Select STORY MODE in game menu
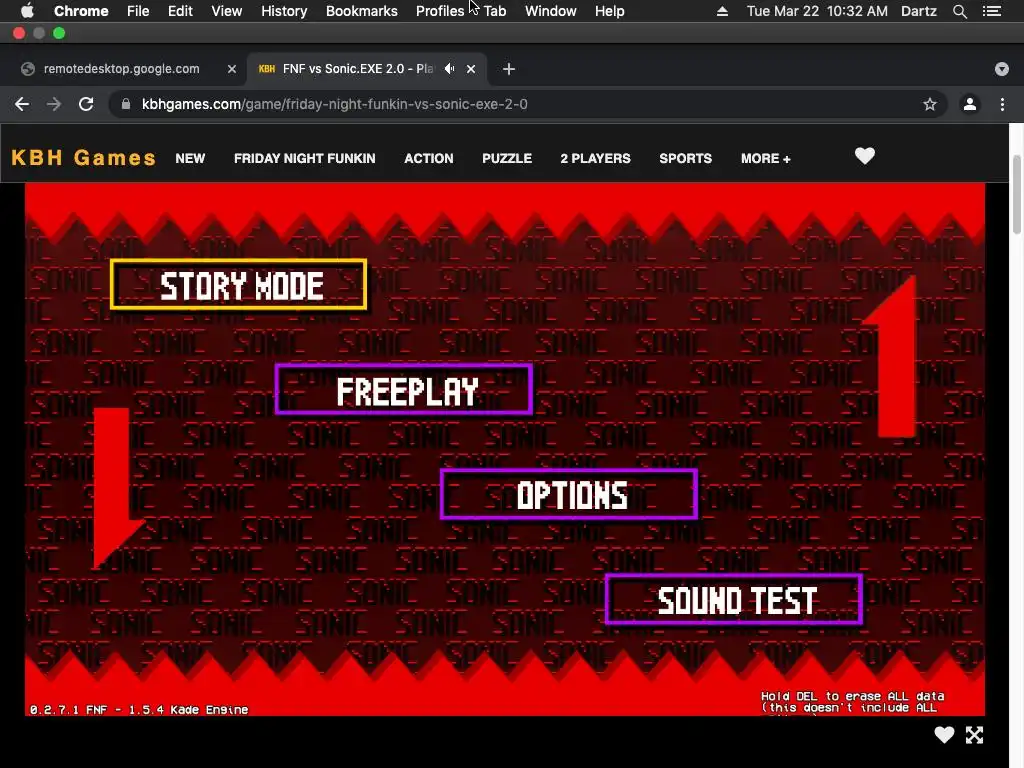This screenshot has width=1024, height=768. click(238, 285)
